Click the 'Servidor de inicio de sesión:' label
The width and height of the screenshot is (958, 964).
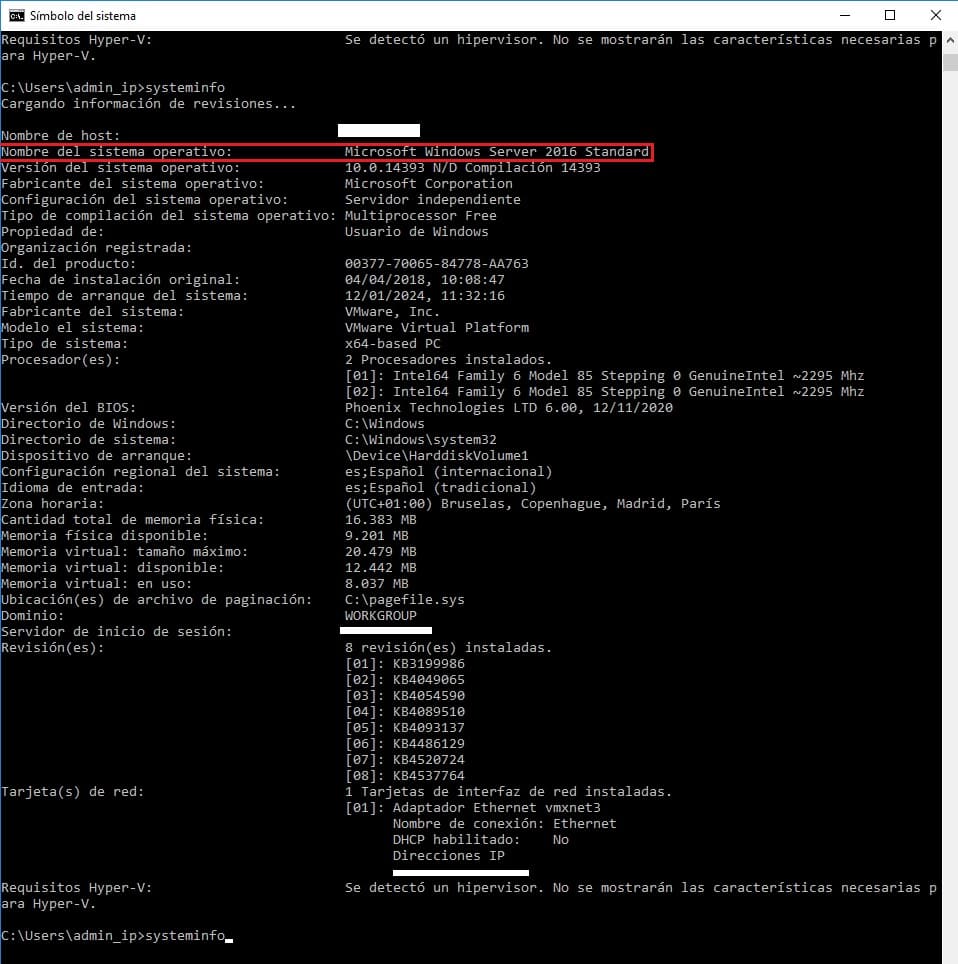pyautogui.click(x=116, y=631)
